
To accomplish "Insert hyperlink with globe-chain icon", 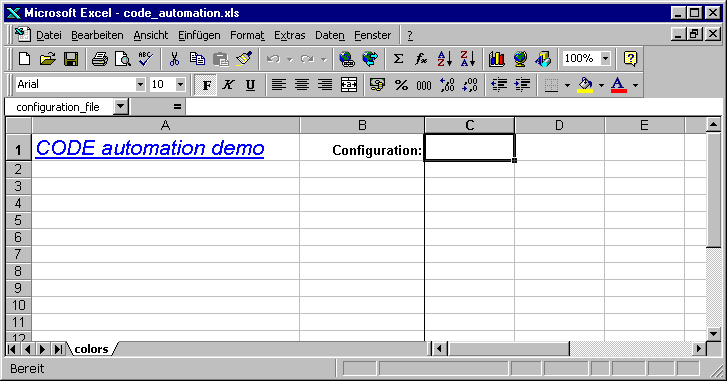I will click(x=346, y=59).
